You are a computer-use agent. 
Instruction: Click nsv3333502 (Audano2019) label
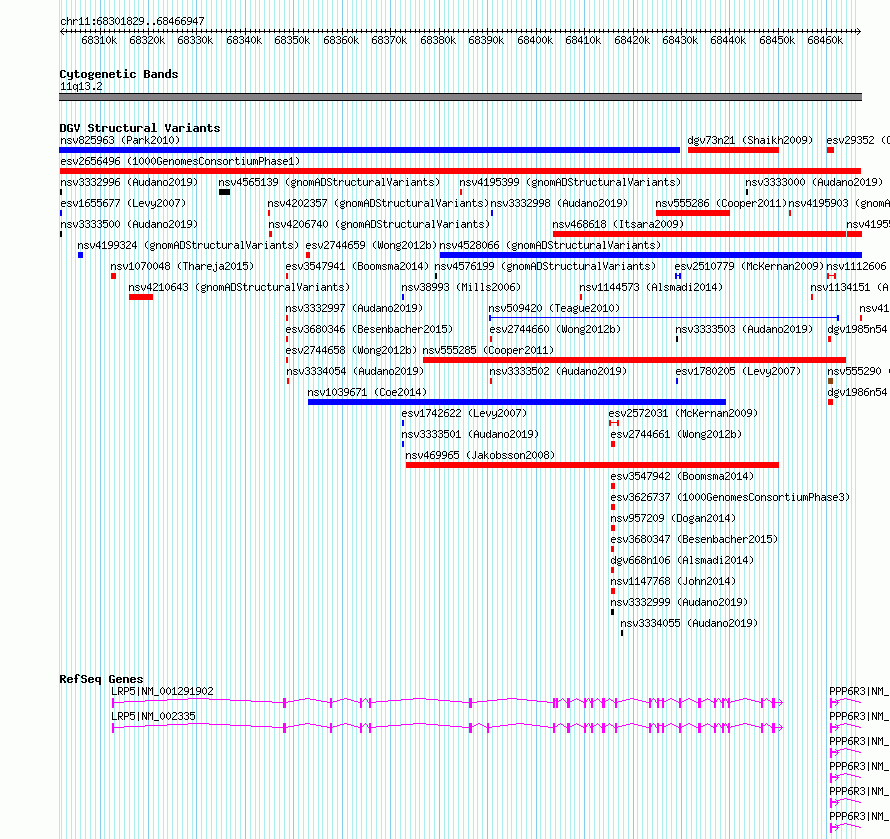[x=558, y=371]
